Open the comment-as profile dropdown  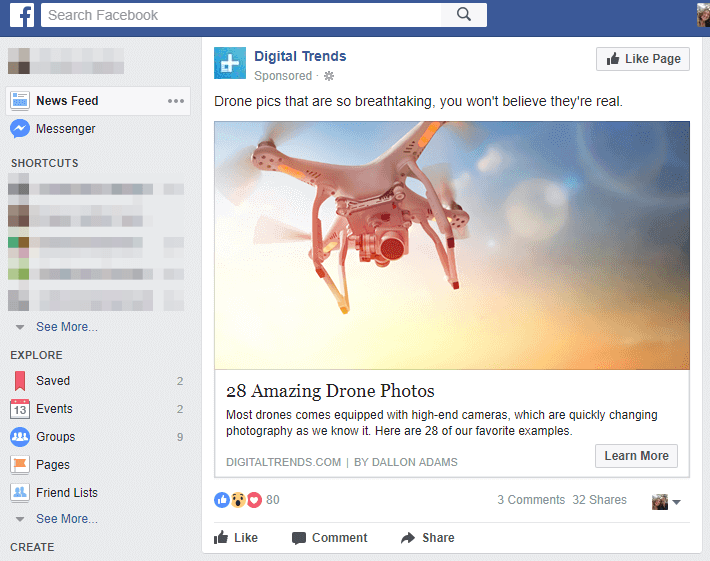coord(666,502)
